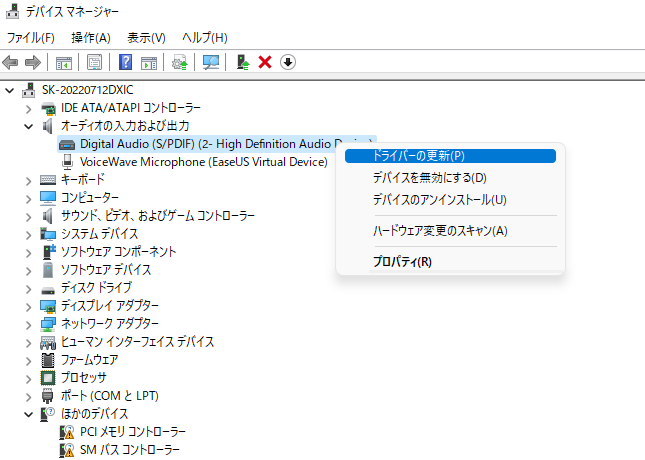Select the ディスプレイ アダプター label
This screenshot has height=460, width=645.
coord(110,306)
